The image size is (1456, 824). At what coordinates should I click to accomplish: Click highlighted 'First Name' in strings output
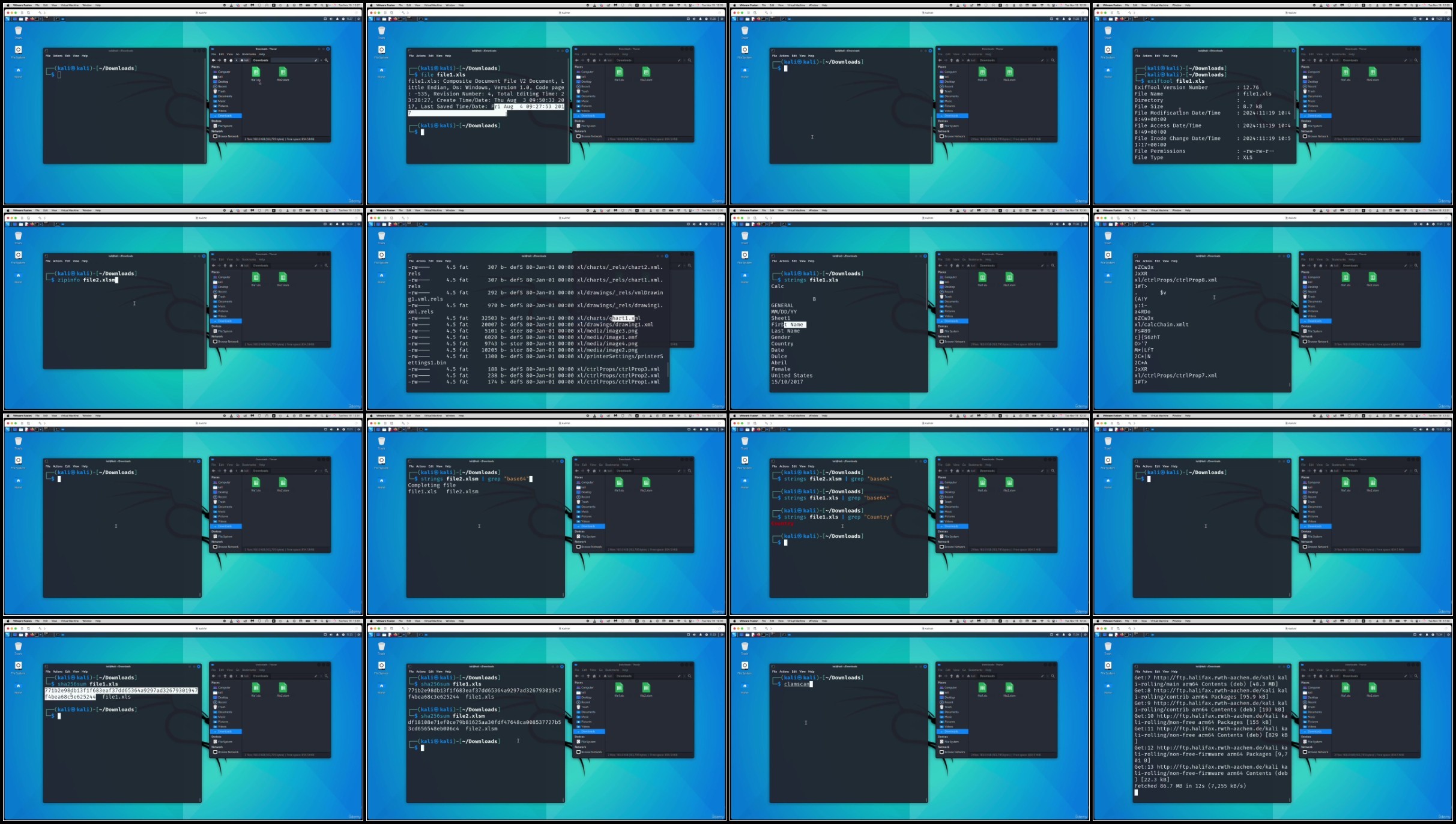788,325
